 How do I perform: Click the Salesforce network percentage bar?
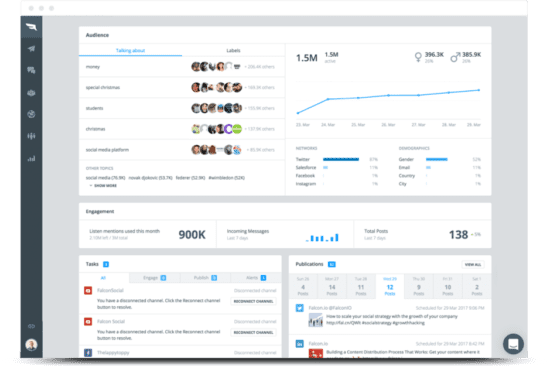pos(325,167)
